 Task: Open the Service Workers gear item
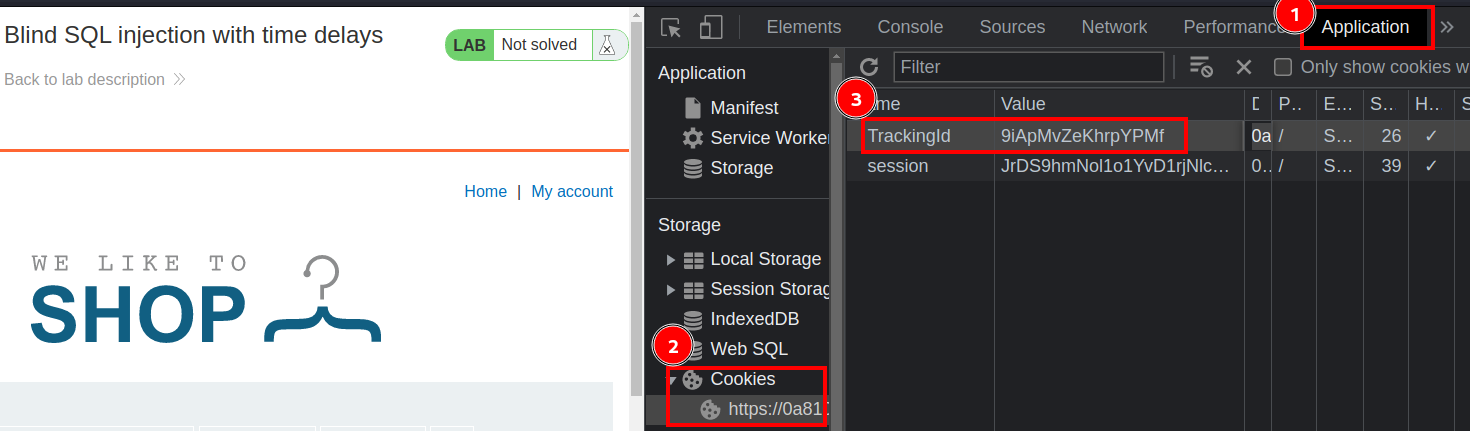pyautogui.click(x=767, y=138)
